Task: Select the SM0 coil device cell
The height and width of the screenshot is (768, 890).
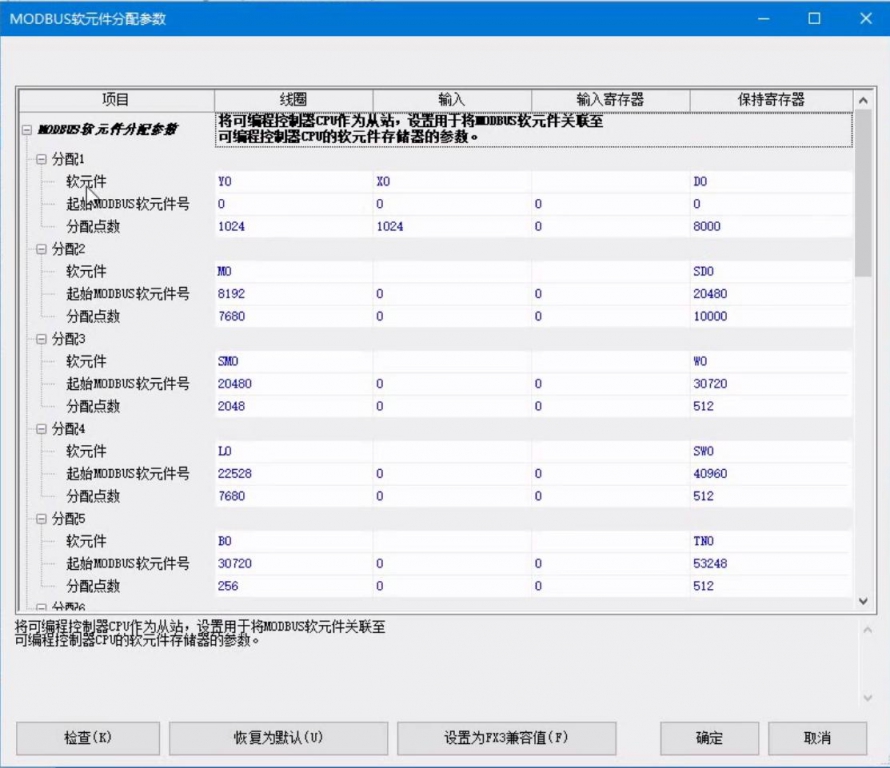Action: (293, 361)
